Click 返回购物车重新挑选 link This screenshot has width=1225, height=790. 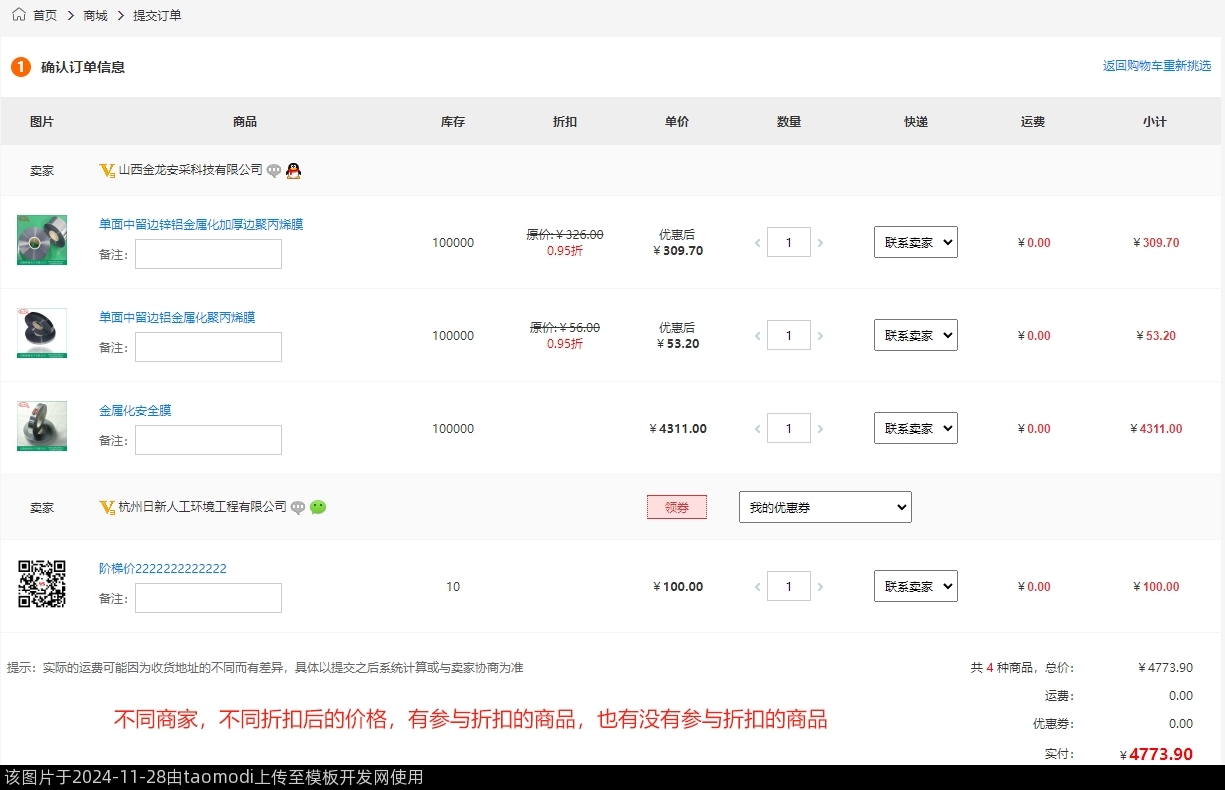(x=1156, y=66)
